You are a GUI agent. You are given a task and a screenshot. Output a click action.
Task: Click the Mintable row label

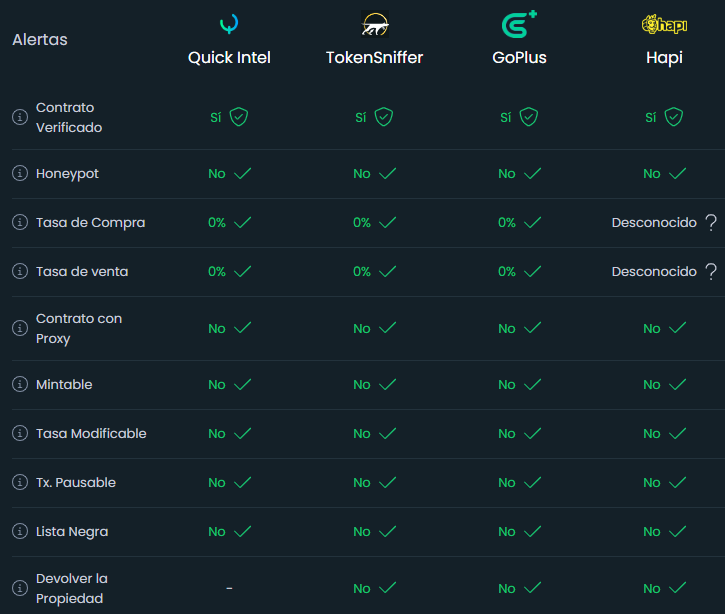click(64, 384)
